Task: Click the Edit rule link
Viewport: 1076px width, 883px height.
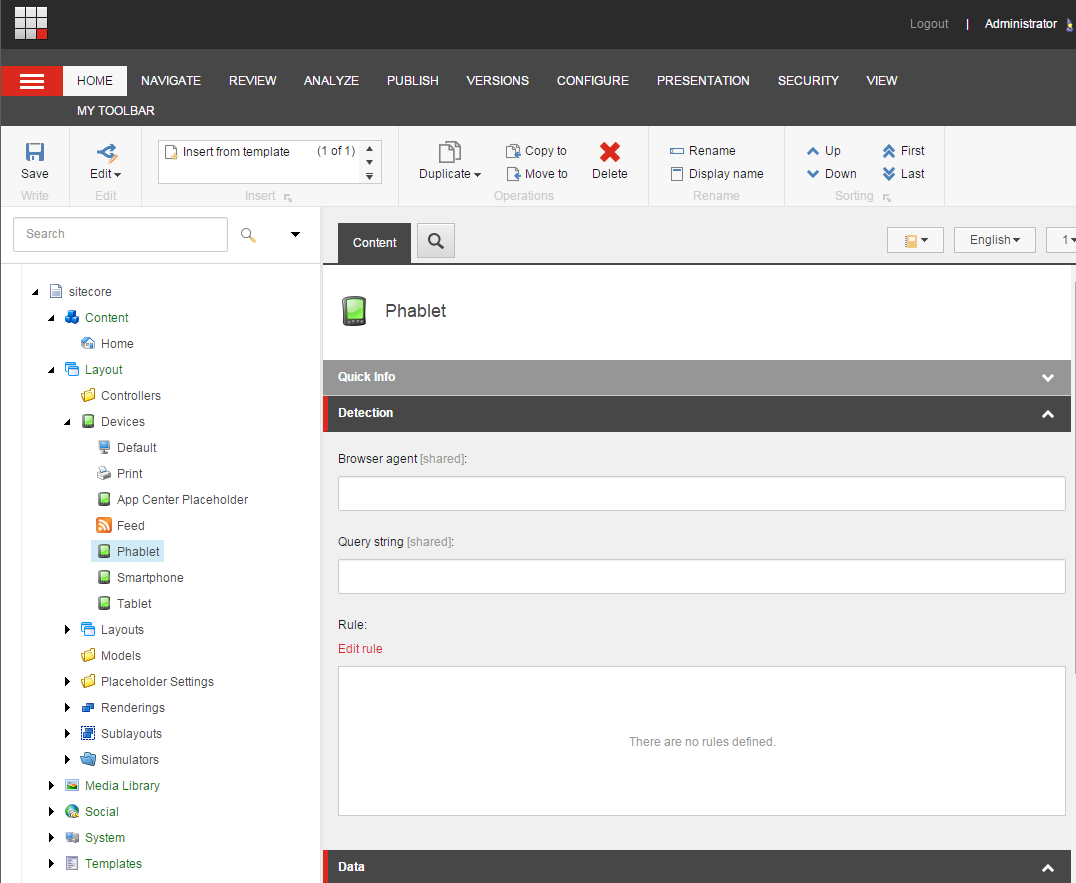Action: pos(360,648)
